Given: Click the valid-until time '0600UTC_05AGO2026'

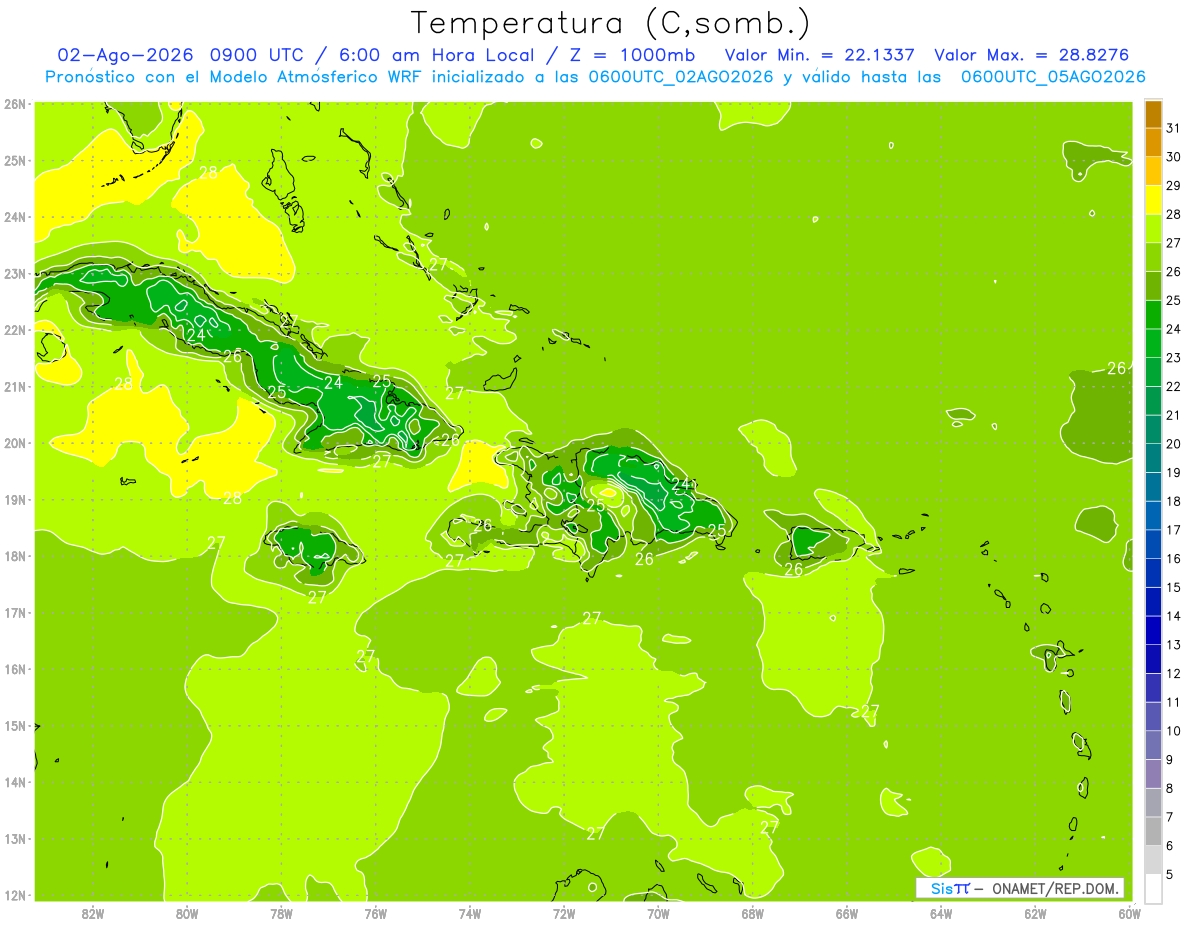Looking at the screenshot, I should pos(1053,77).
